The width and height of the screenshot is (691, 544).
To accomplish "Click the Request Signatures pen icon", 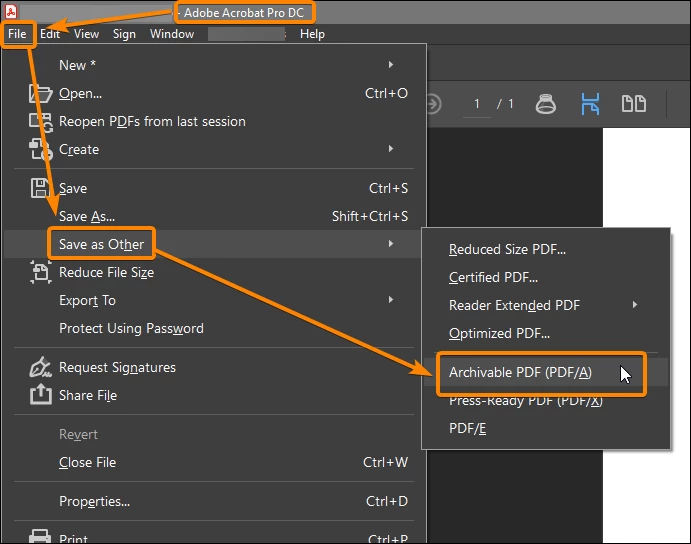I will click(x=41, y=367).
